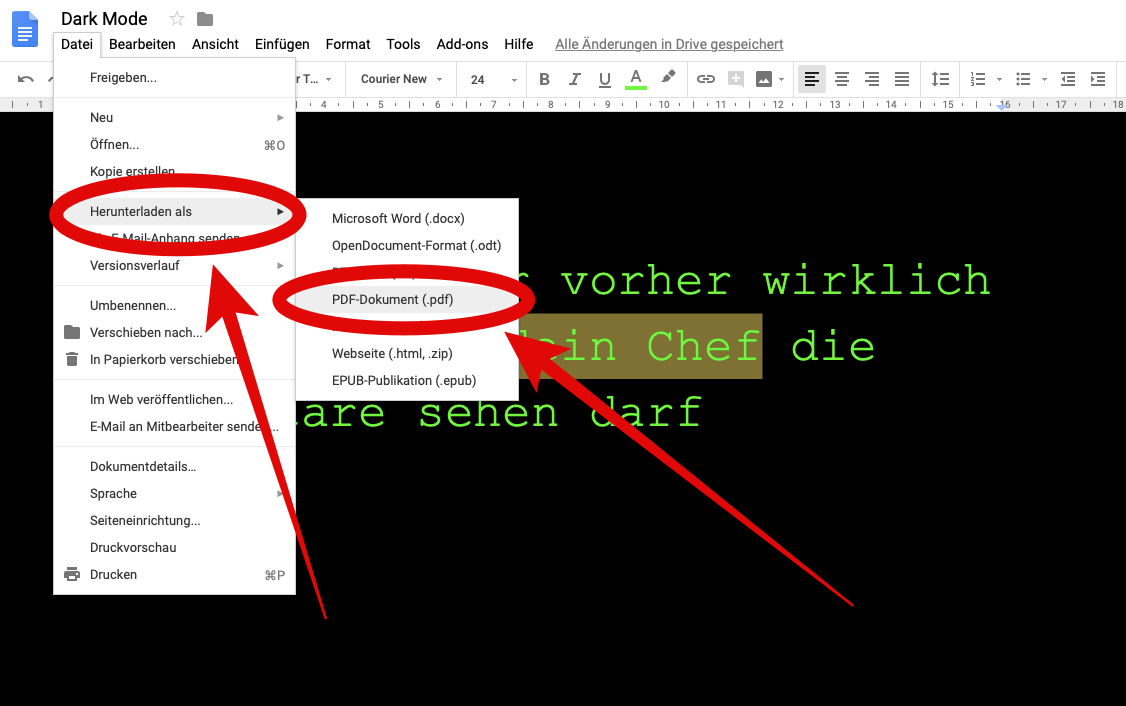Open the Datei menu
The height and width of the screenshot is (706, 1126).
(77, 45)
